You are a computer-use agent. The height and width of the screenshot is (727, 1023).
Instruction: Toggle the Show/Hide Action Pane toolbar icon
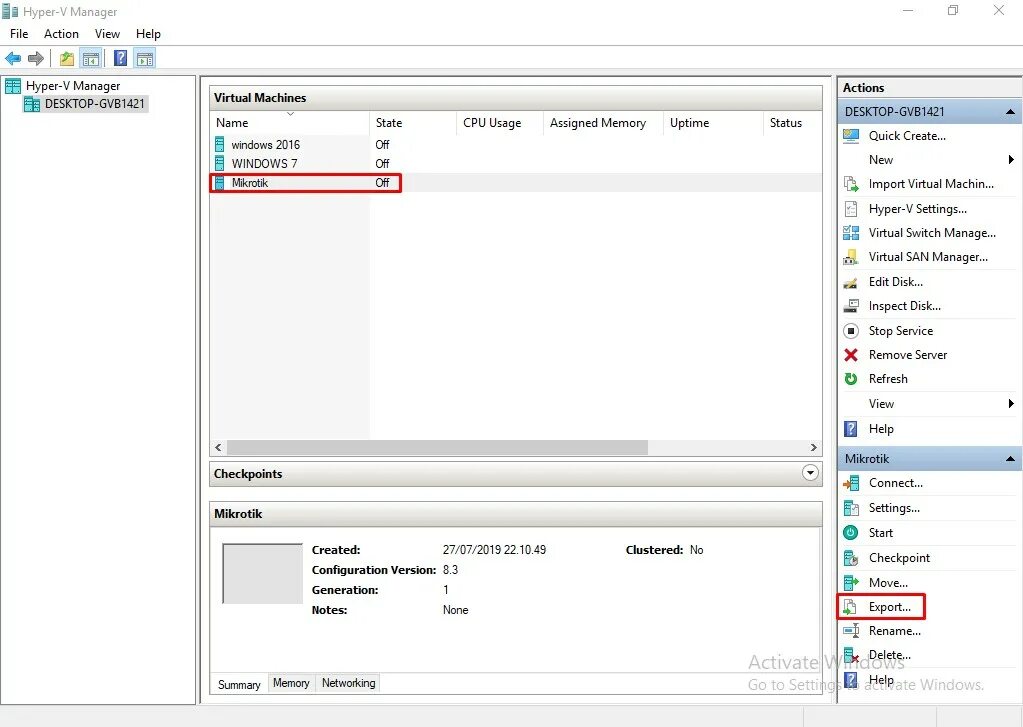tap(145, 59)
